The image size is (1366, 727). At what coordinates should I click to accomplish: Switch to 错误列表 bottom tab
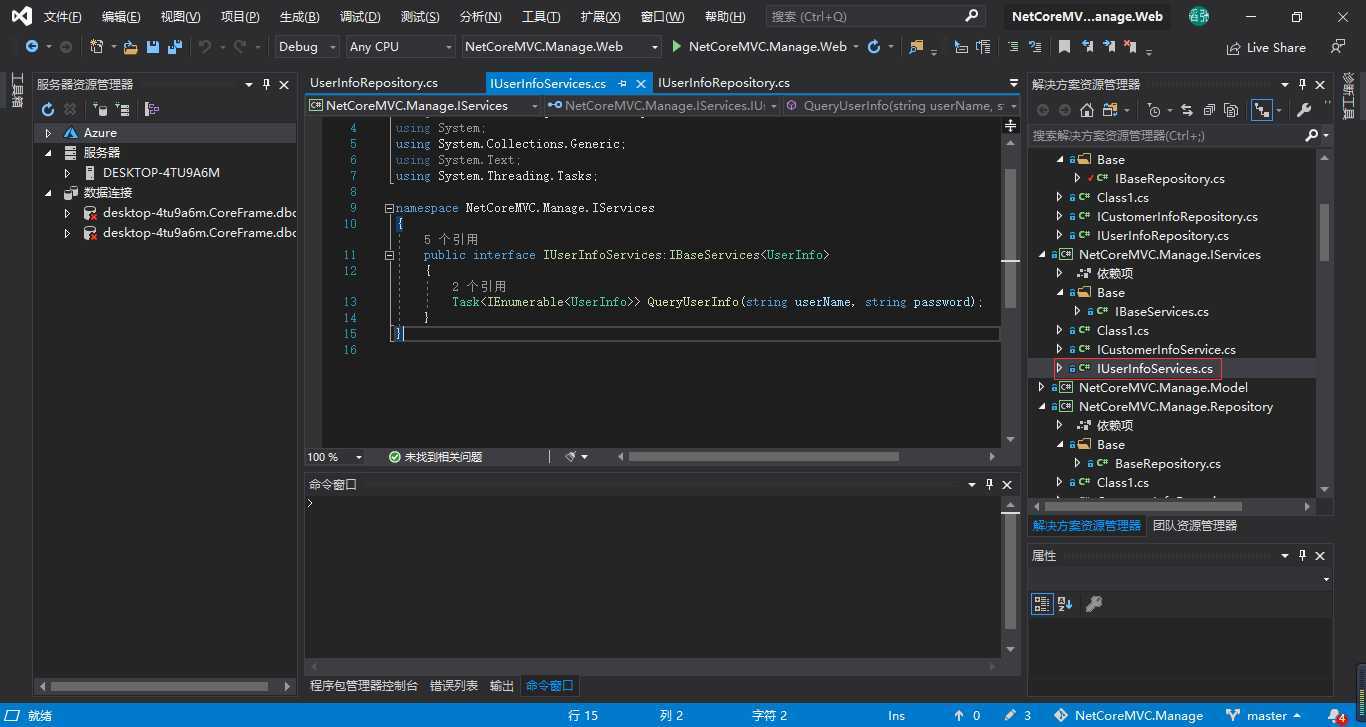(454, 686)
